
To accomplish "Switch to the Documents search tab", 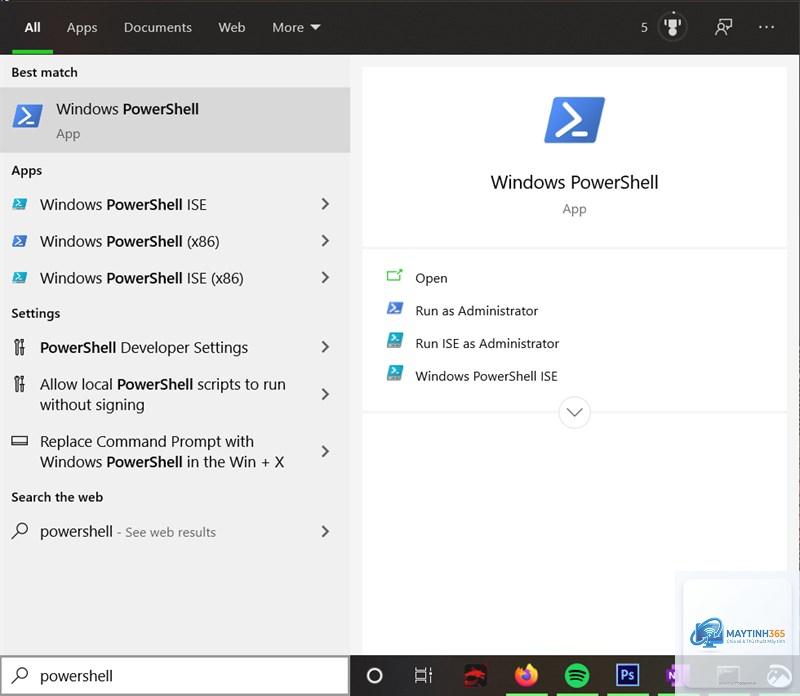I will [158, 28].
